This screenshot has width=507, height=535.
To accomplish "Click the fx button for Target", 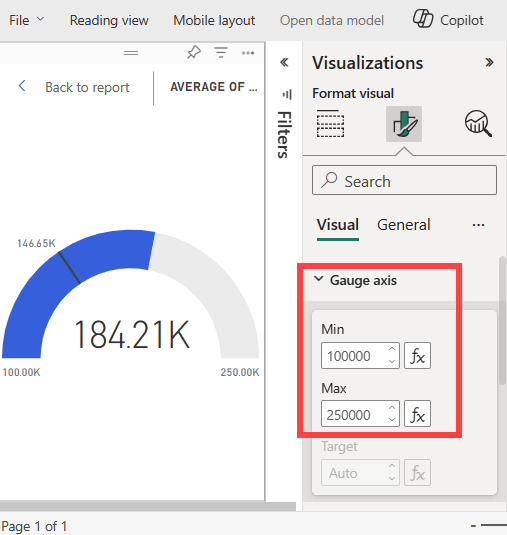I will pyautogui.click(x=417, y=473).
